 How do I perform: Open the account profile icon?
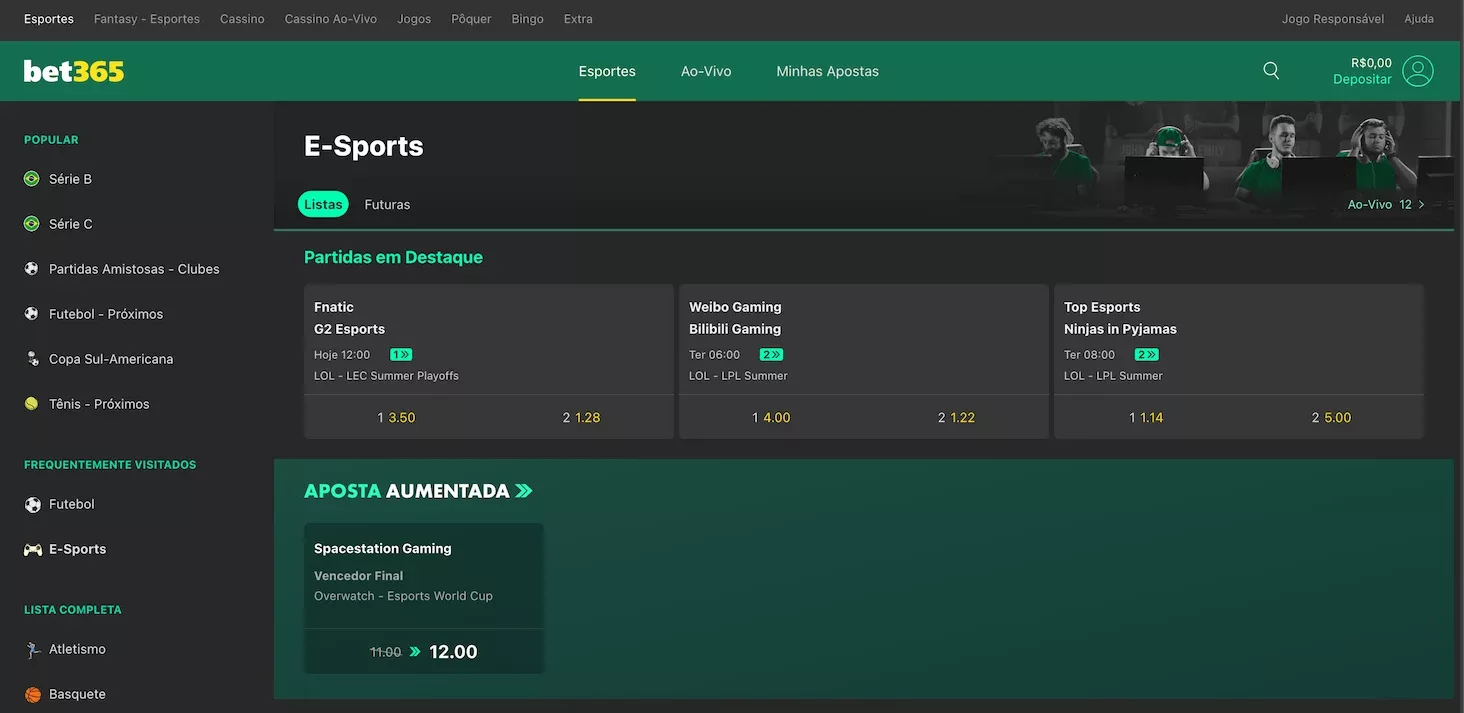(1417, 70)
